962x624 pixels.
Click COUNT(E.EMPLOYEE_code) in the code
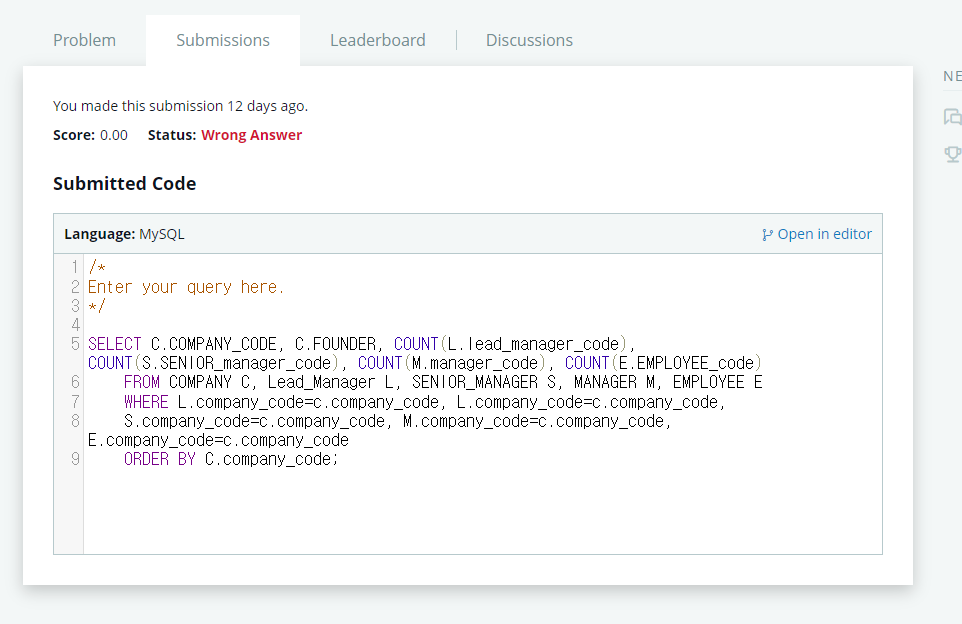(663, 363)
